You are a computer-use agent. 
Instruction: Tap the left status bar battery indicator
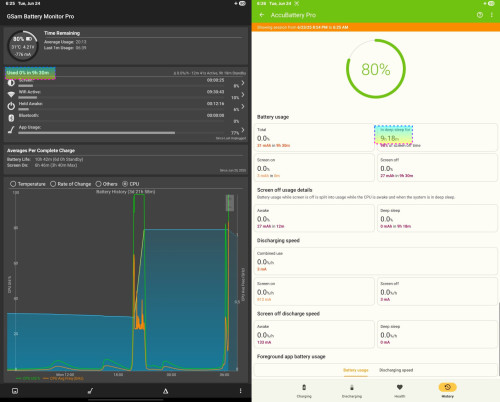(x=242, y=3)
